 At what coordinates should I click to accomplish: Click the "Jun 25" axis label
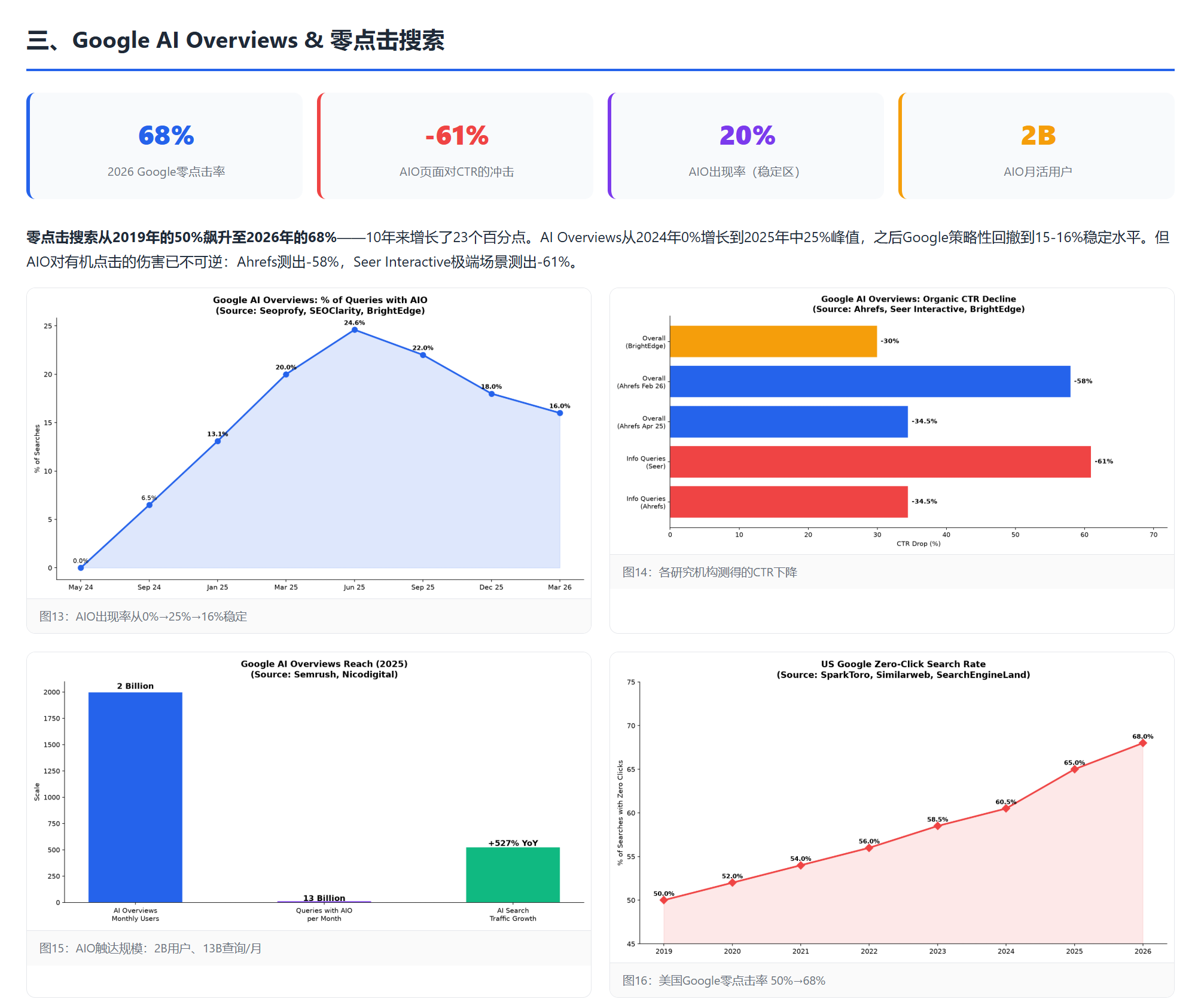[x=354, y=587]
